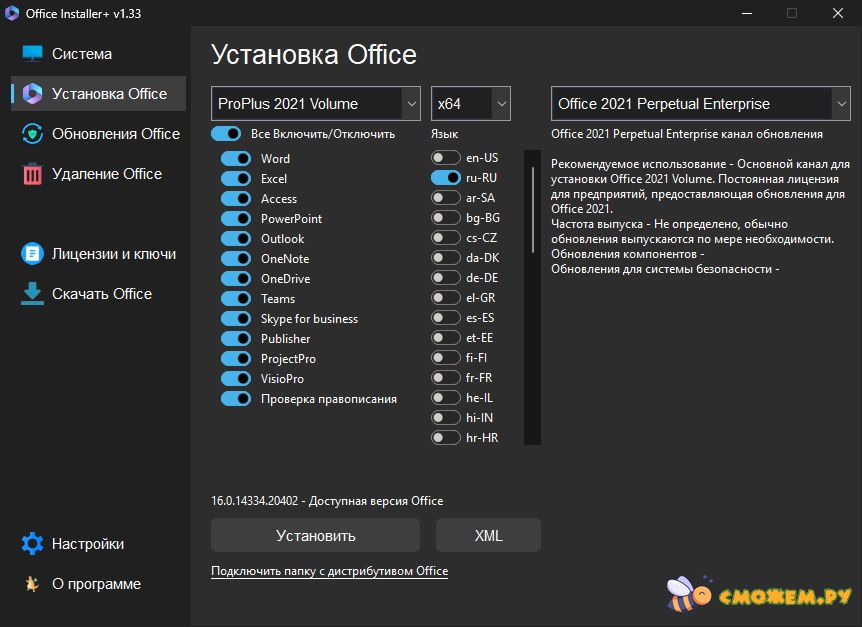
Task: Click the Лицензии и ключи icon
Action: click(x=33, y=254)
